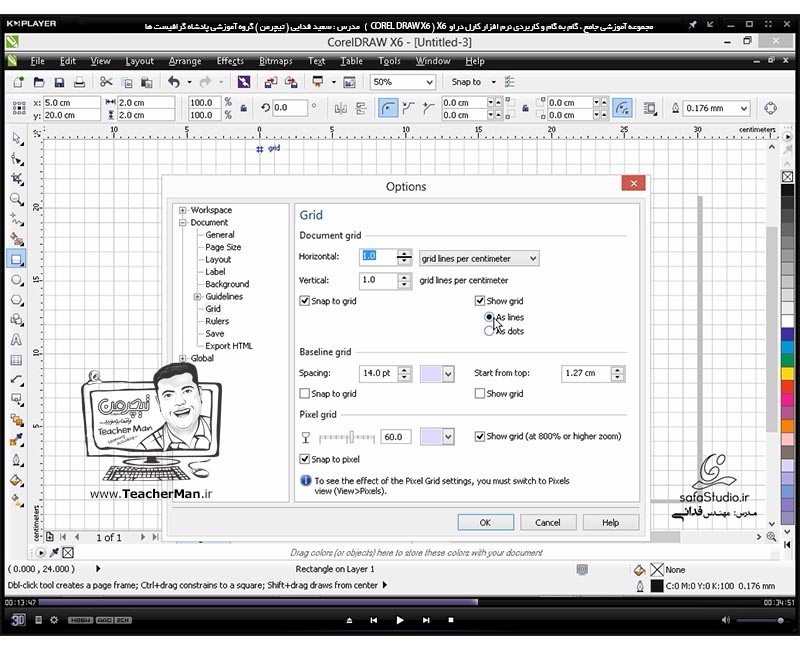
Task: Select the Color Eyedropper tool
Action: pos(17,440)
